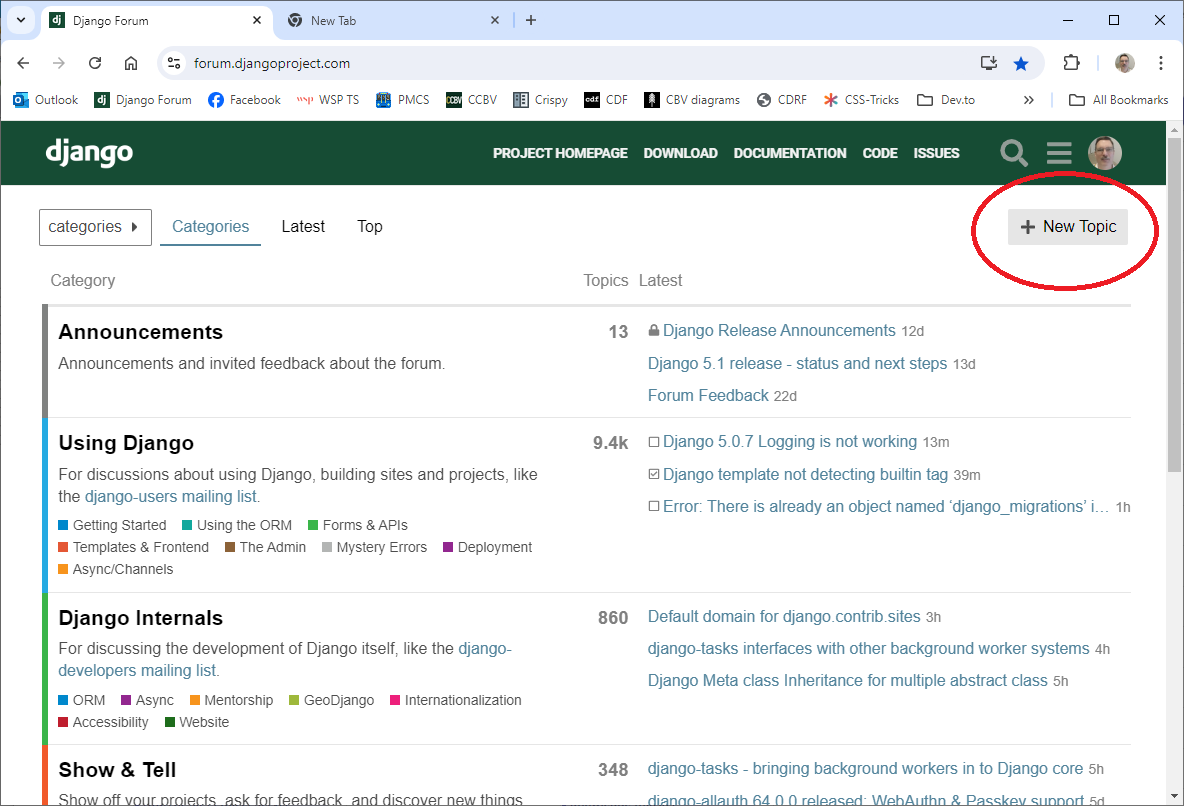Open the CDRF bookmark
The height and width of the screenshot is (806, 1184).
(x=782, y=100)
